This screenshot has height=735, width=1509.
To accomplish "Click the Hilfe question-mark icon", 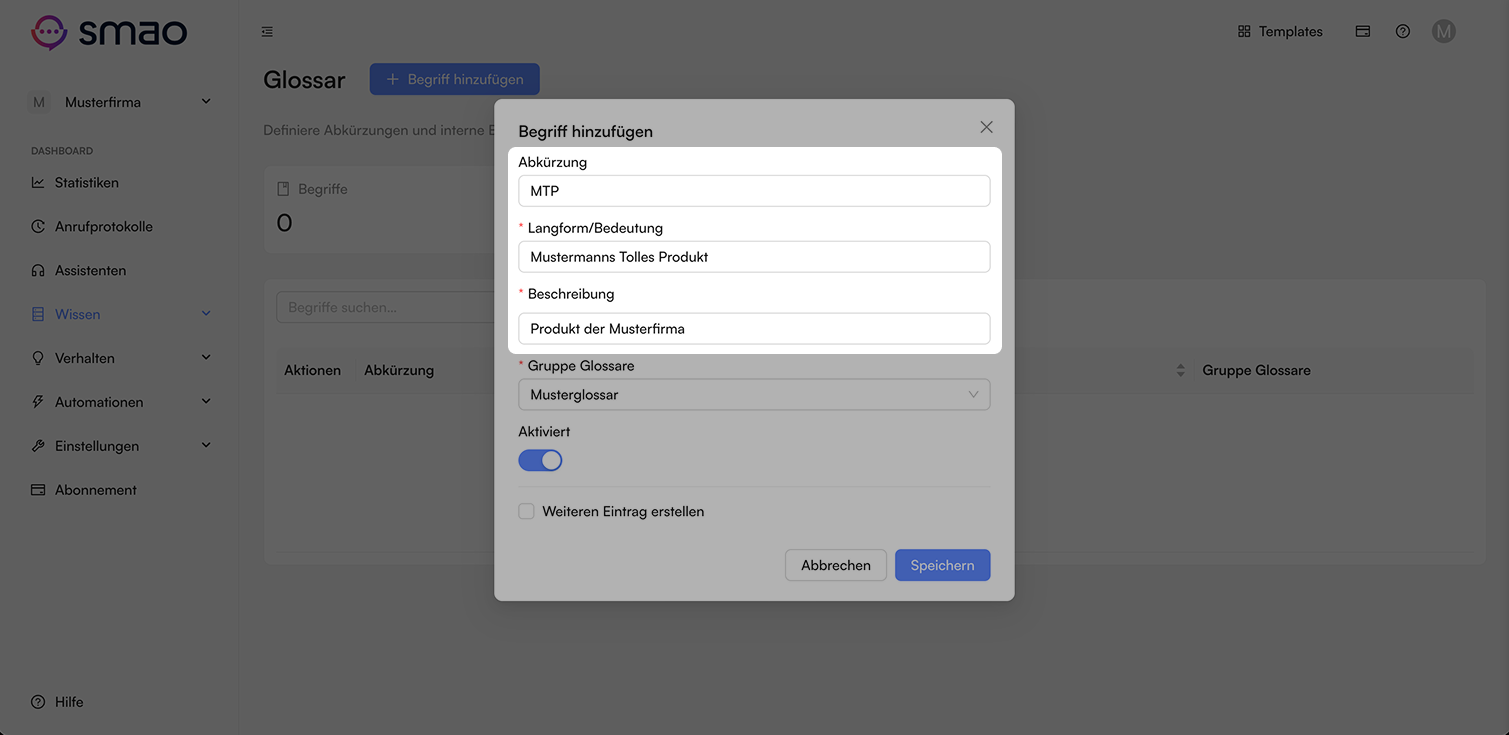I will pyautogui.click(x=38, y=702).
